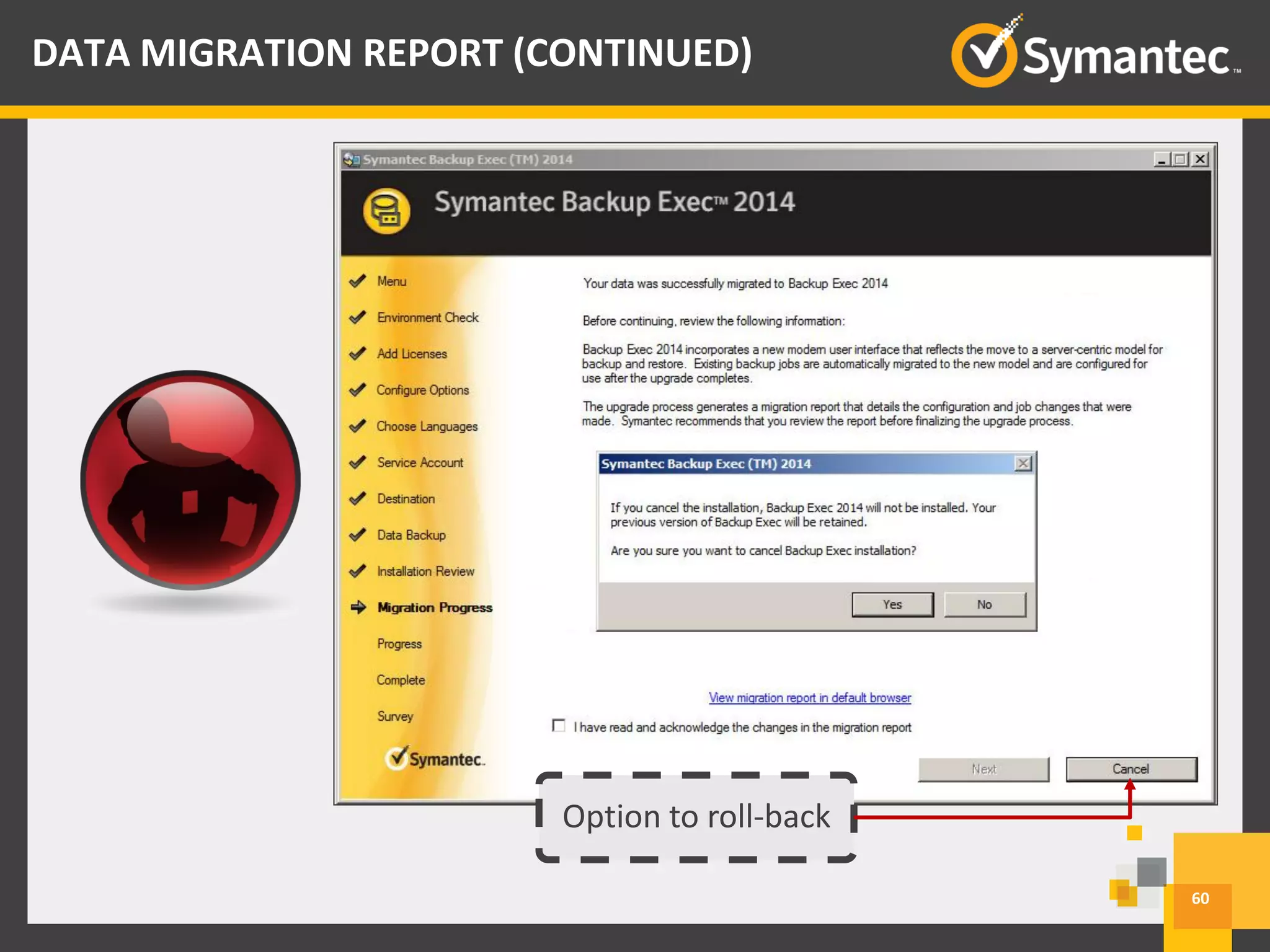Click the Cancel button in installer
The image size is (1270, 952).
coord(1131,769)
